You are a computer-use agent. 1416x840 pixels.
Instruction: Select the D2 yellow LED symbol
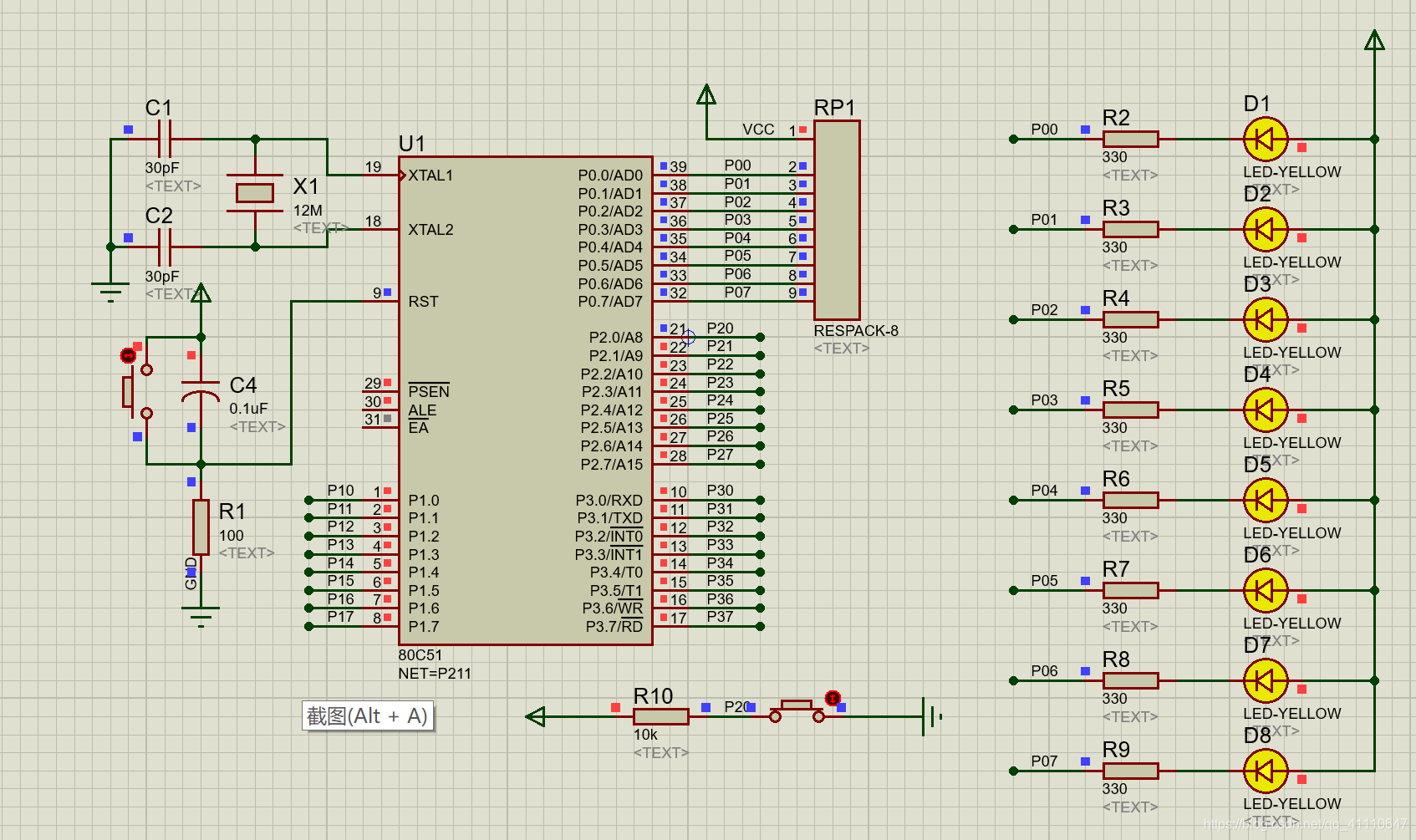pyautogui.click(x=1266, y=229)
